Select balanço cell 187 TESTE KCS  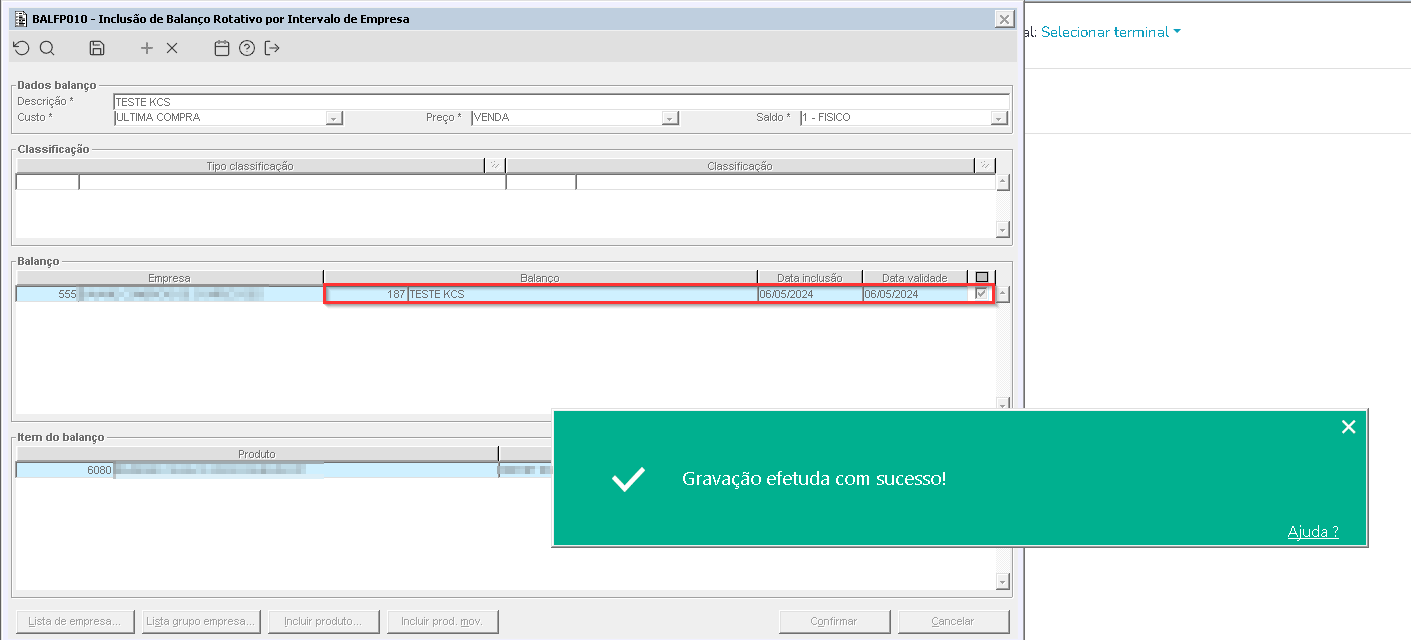(542, 294)
